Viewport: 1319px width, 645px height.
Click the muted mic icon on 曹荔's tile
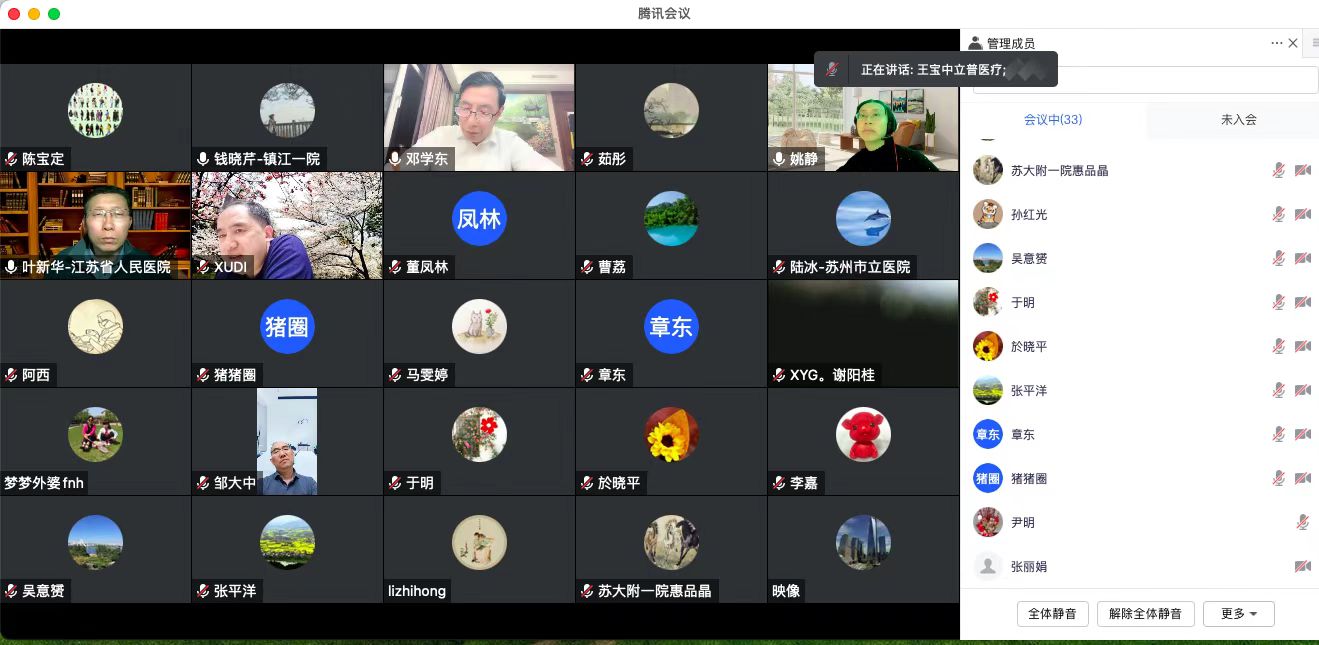(587, 267)
